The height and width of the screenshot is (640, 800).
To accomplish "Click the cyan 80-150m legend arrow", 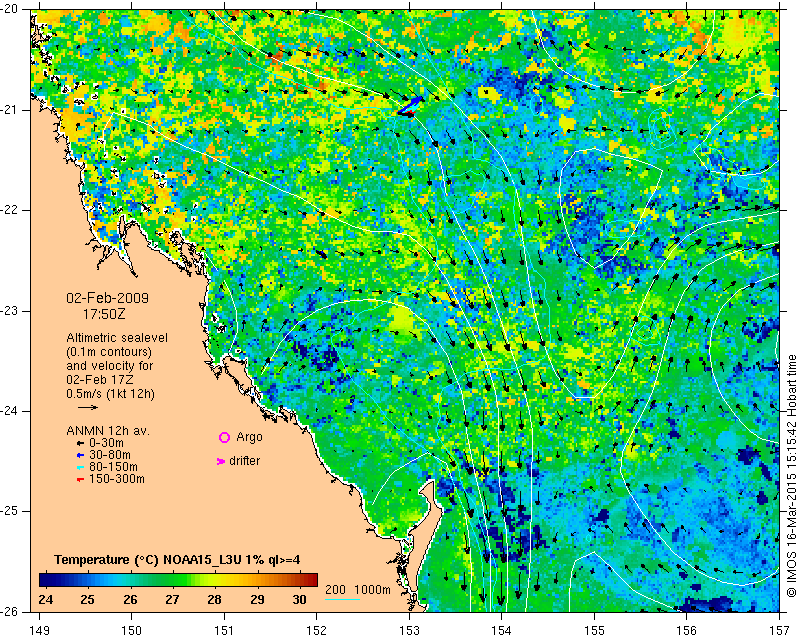I will point(80,467).
